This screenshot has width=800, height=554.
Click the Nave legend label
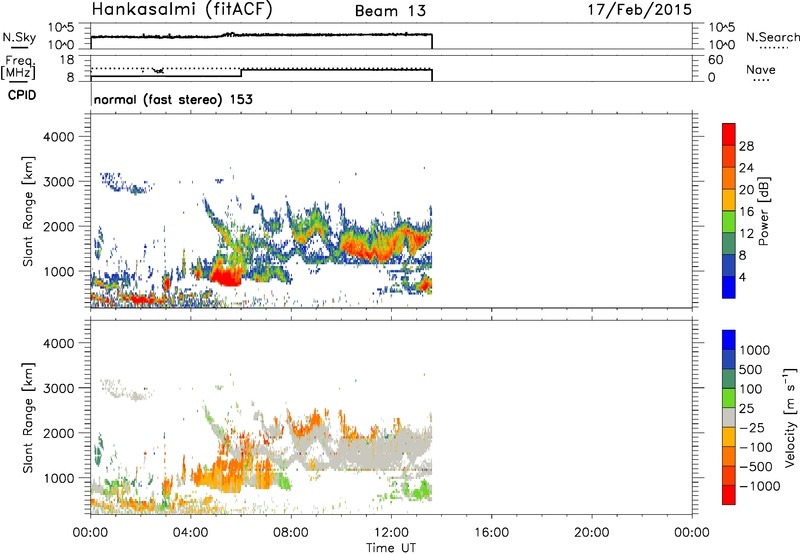click(761, 69)
